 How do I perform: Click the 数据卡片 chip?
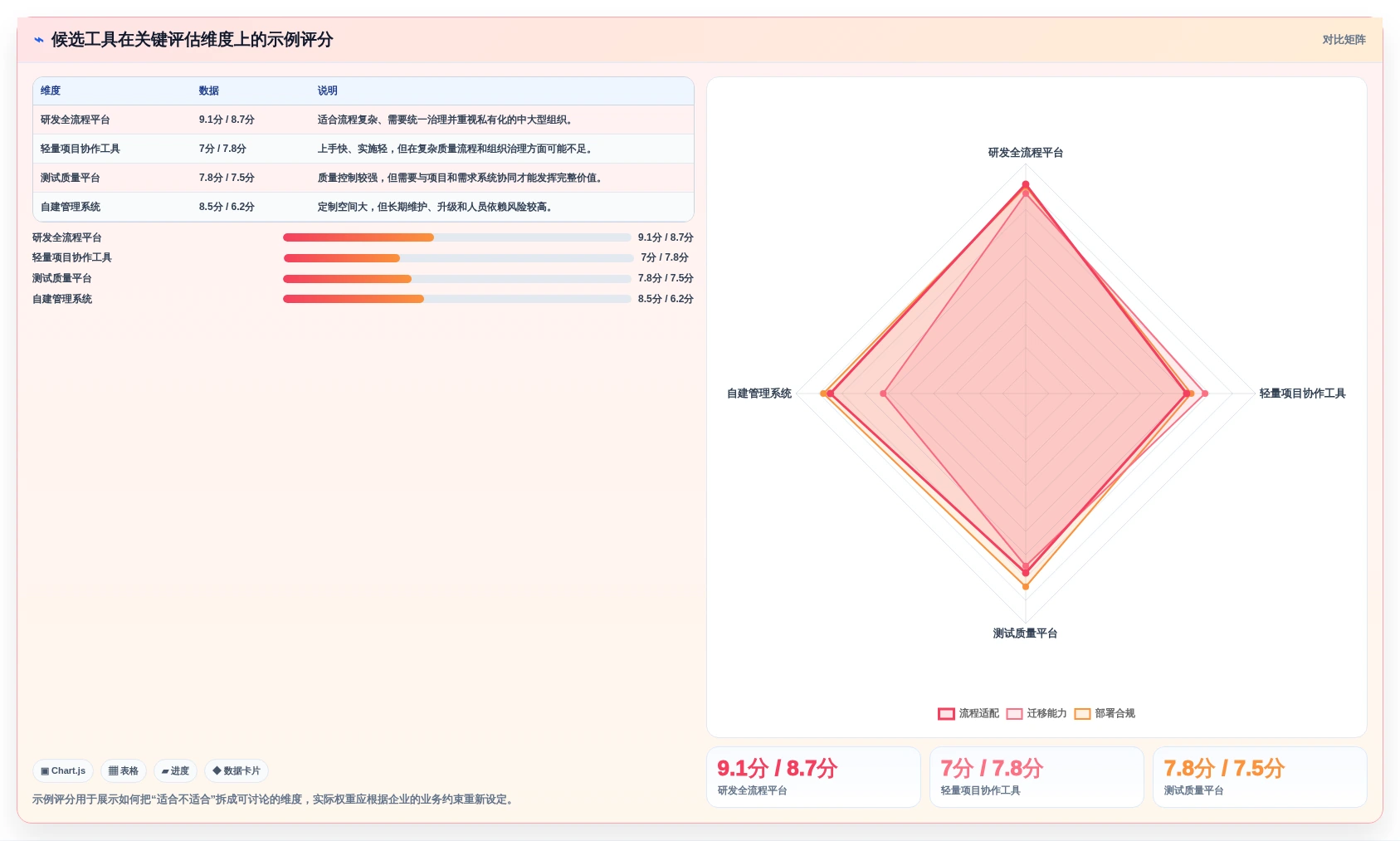point(237,770)
